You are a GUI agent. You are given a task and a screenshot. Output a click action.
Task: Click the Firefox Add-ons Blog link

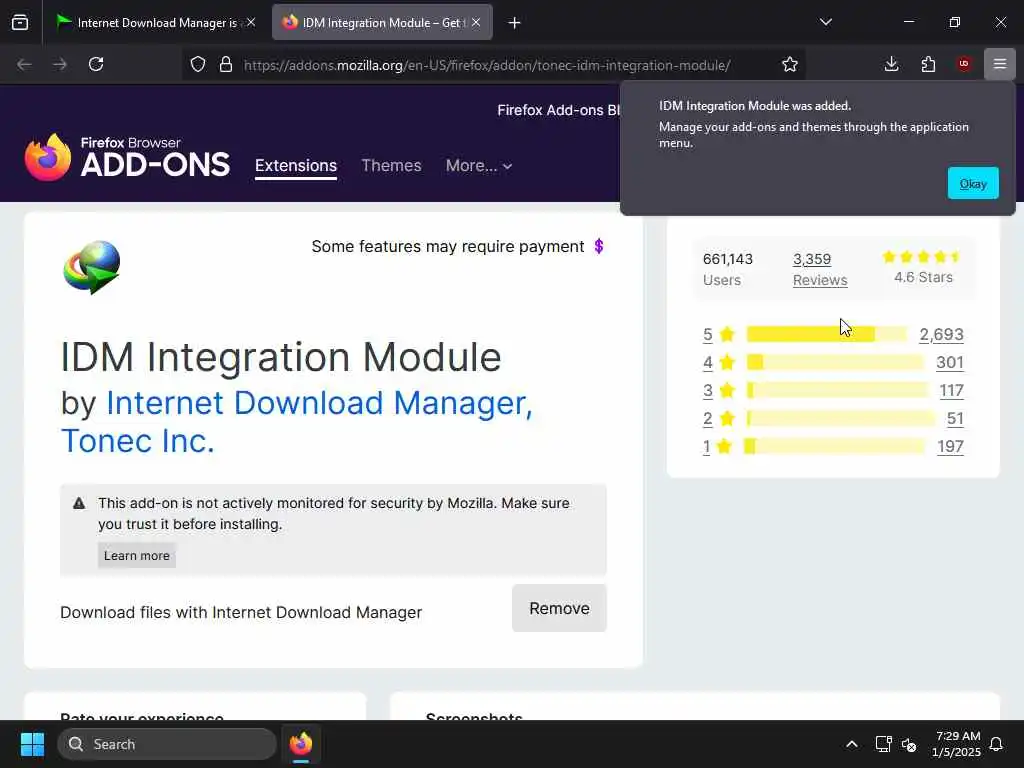[x=558, y=110]
